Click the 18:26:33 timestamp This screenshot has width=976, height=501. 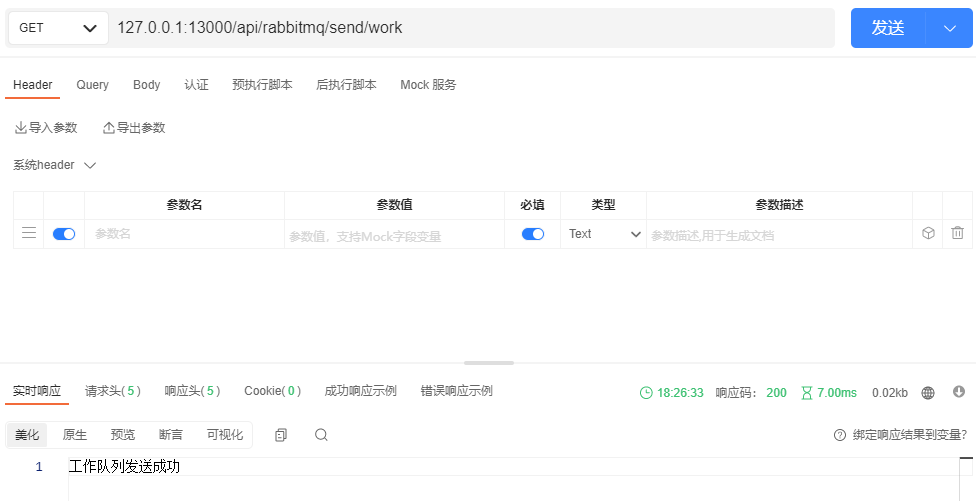[680, 393]
